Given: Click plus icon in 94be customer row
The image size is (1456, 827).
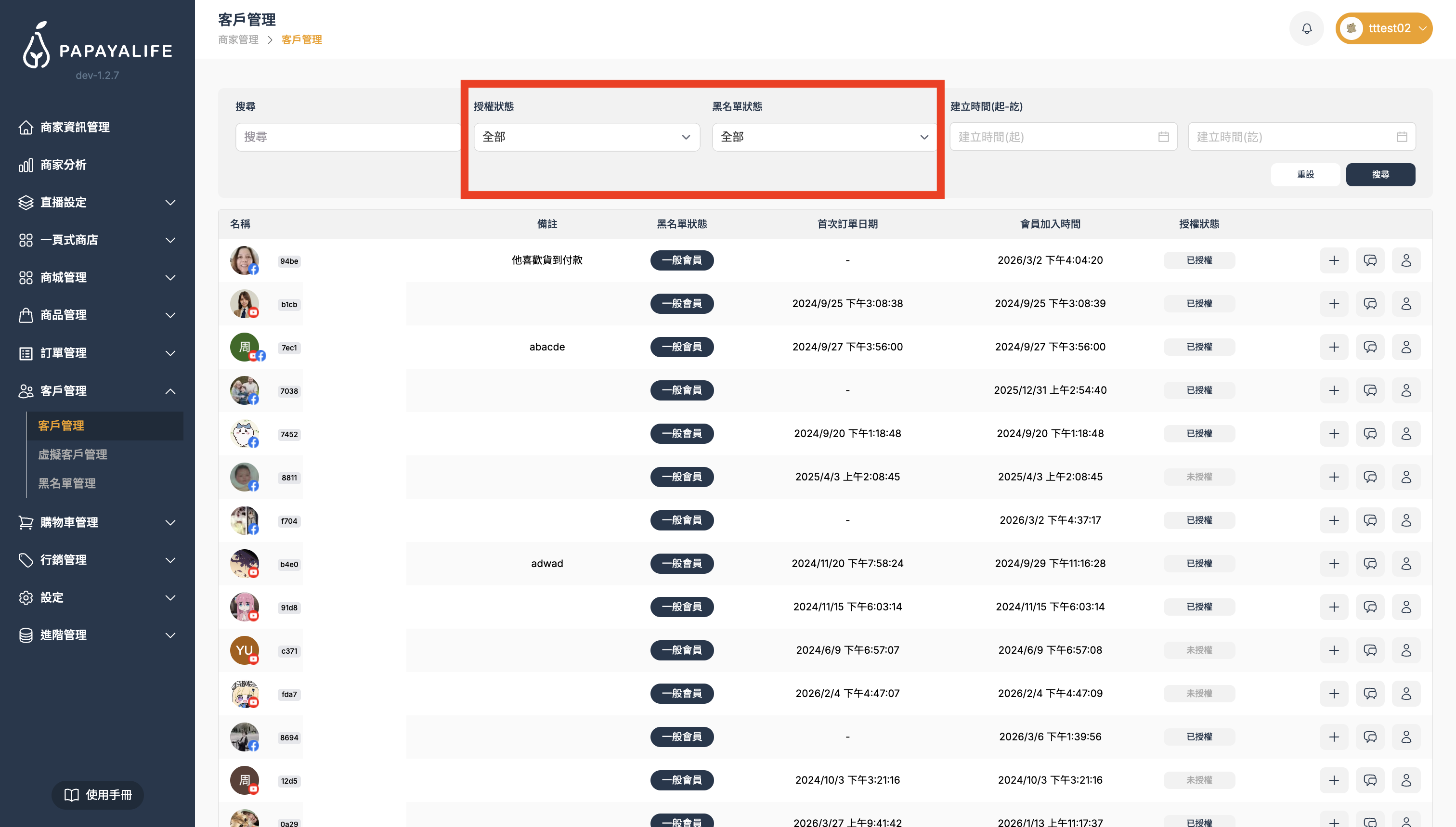Looking at the screenshot, I should click(x=1334, y=260).
